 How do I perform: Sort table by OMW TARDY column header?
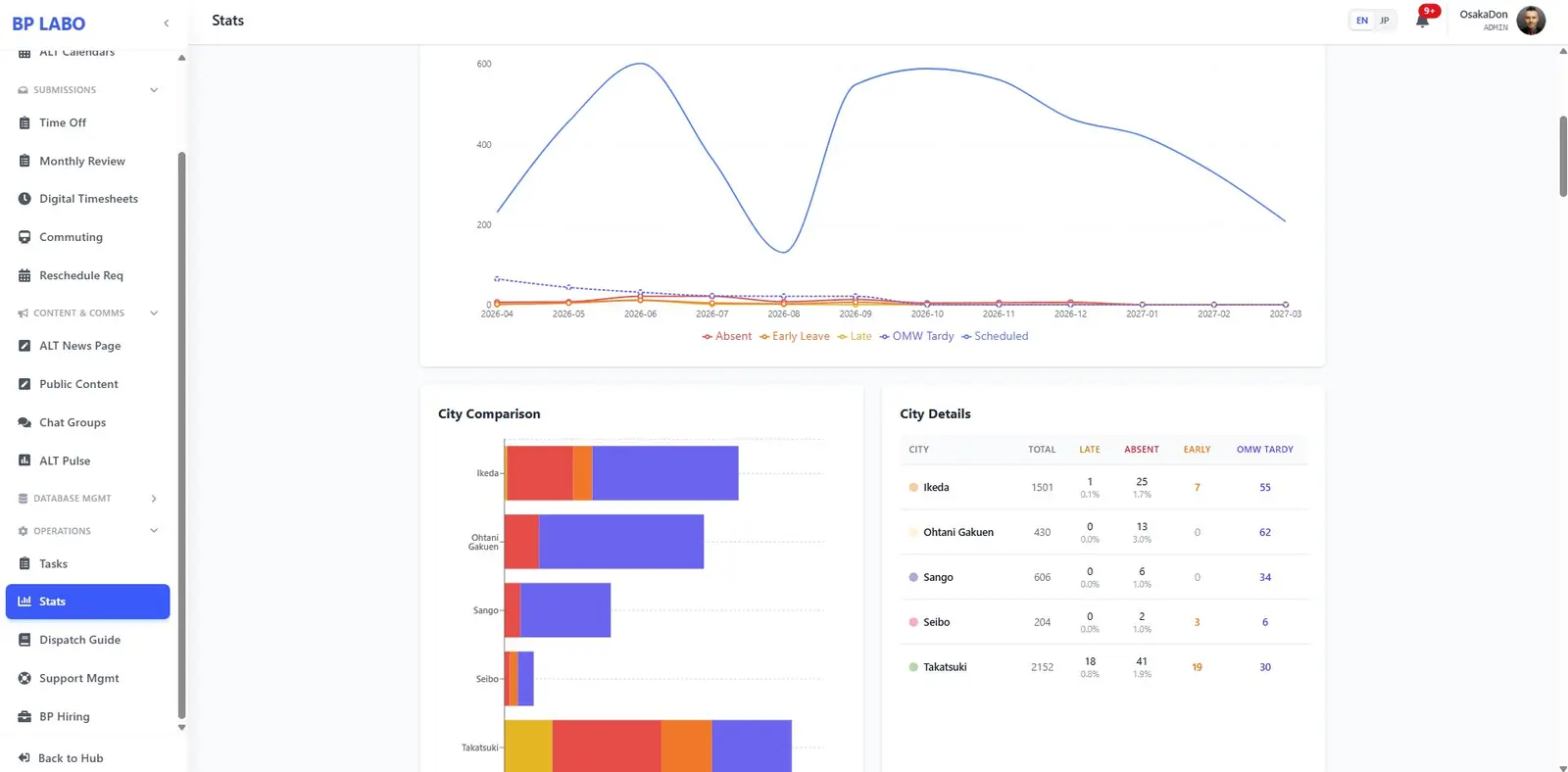[x=1264, y=450]
